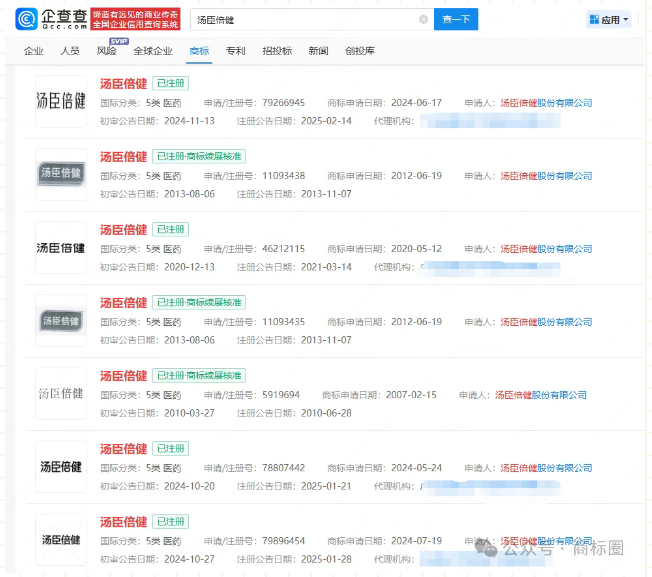Viewport: 652px width, 577px height.
Task: Open applicant link for trademark 11093435
Action: click(x=546, y=322)
